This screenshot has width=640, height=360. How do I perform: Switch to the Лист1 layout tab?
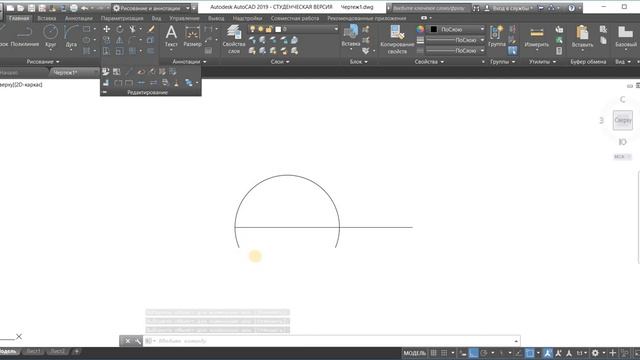[33, 351]
